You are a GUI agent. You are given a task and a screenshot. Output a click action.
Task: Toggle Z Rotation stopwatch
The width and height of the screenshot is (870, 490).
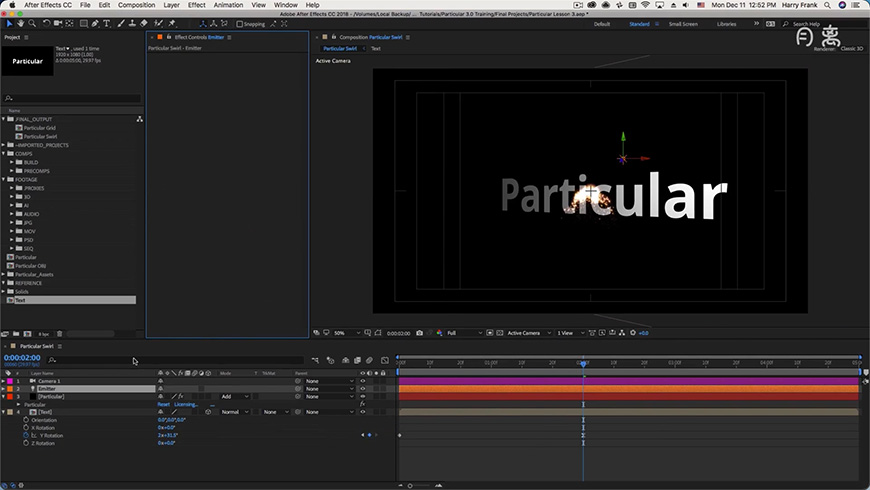click(x=26, y=443)
